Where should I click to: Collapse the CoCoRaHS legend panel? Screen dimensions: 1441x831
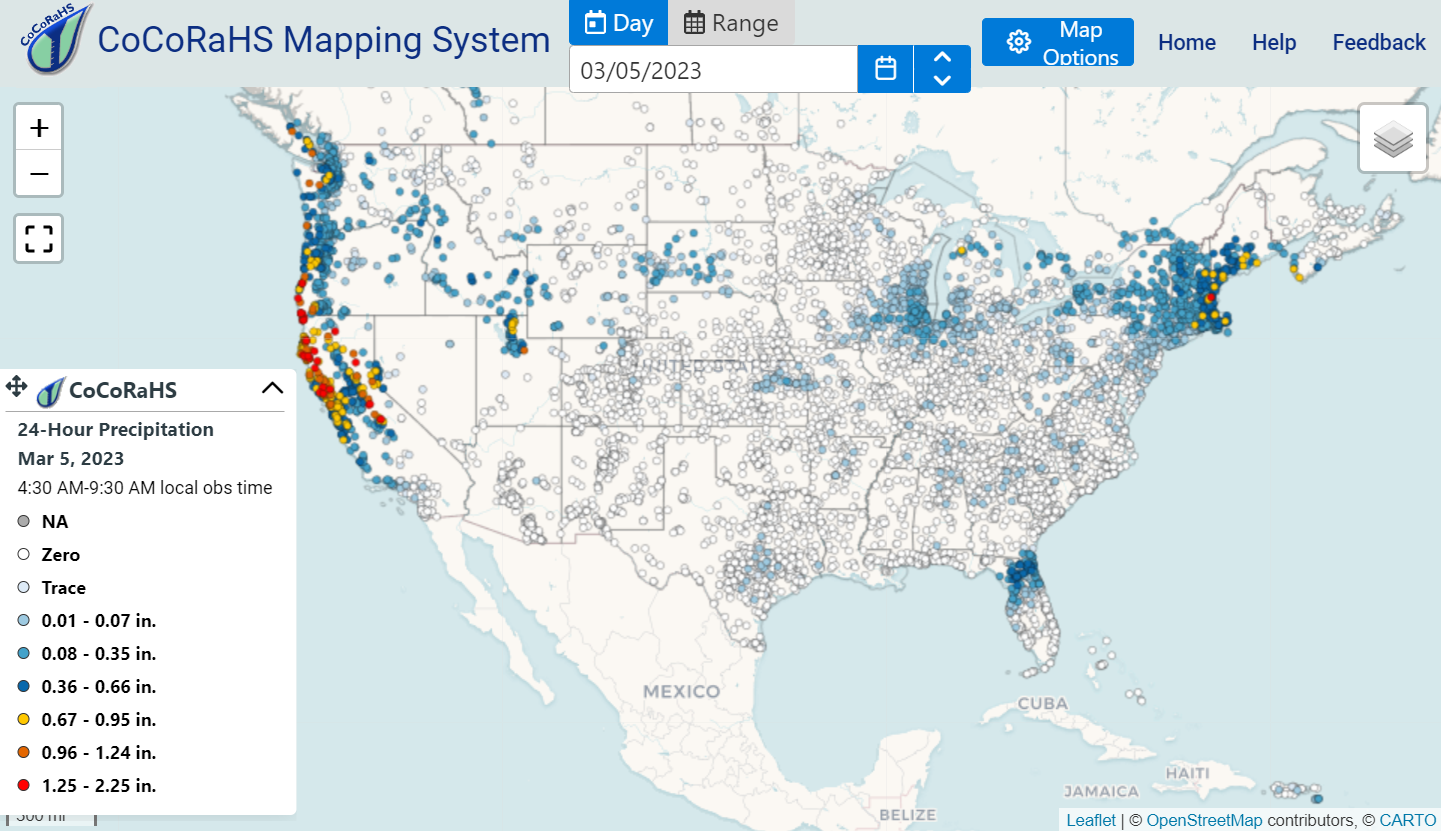pos(272,388)
